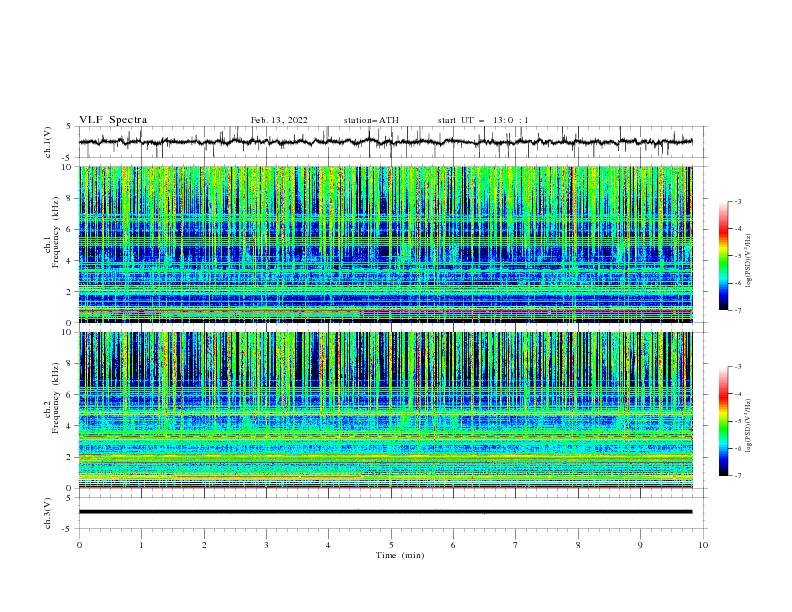This screenshot has height=612, width=792.
Task: Click the "6" kHz tick of ch.1 spectrogram
Action: 70,229
